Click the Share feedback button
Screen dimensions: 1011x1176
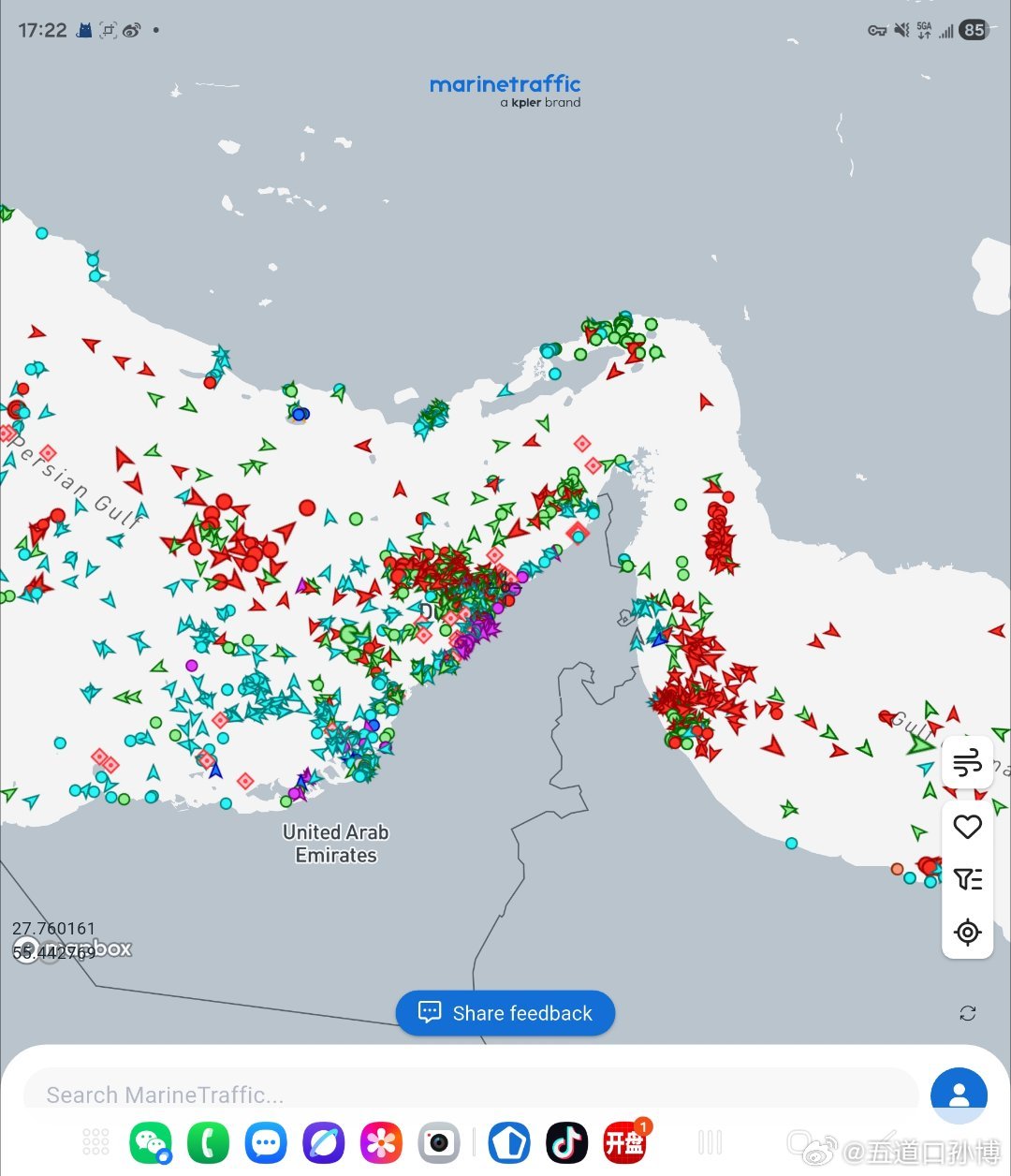click(505, 1013)
